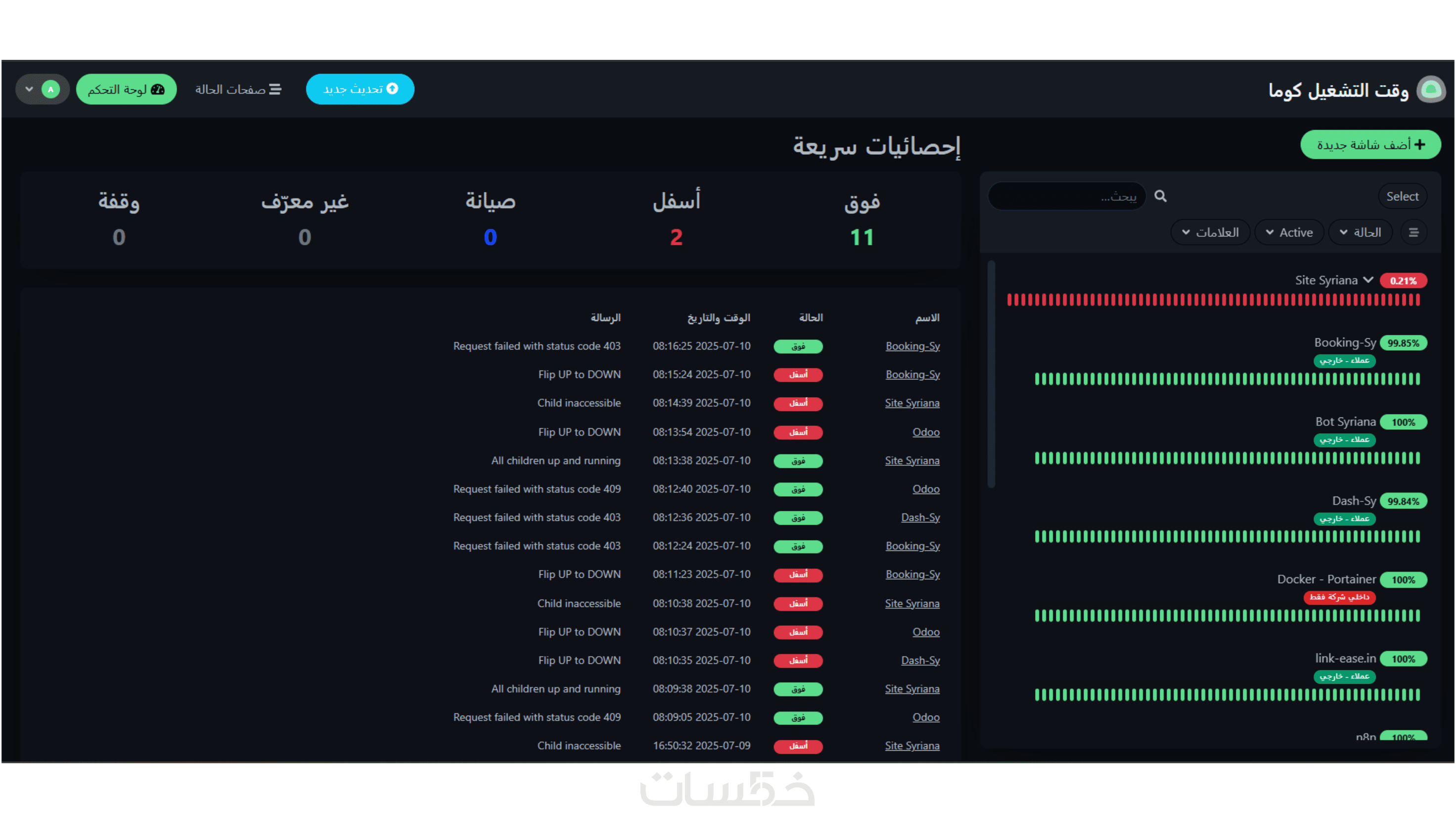Open the Odoo link in the top events row
This screenshot has height=823, width=1456.
coord(926,432)
